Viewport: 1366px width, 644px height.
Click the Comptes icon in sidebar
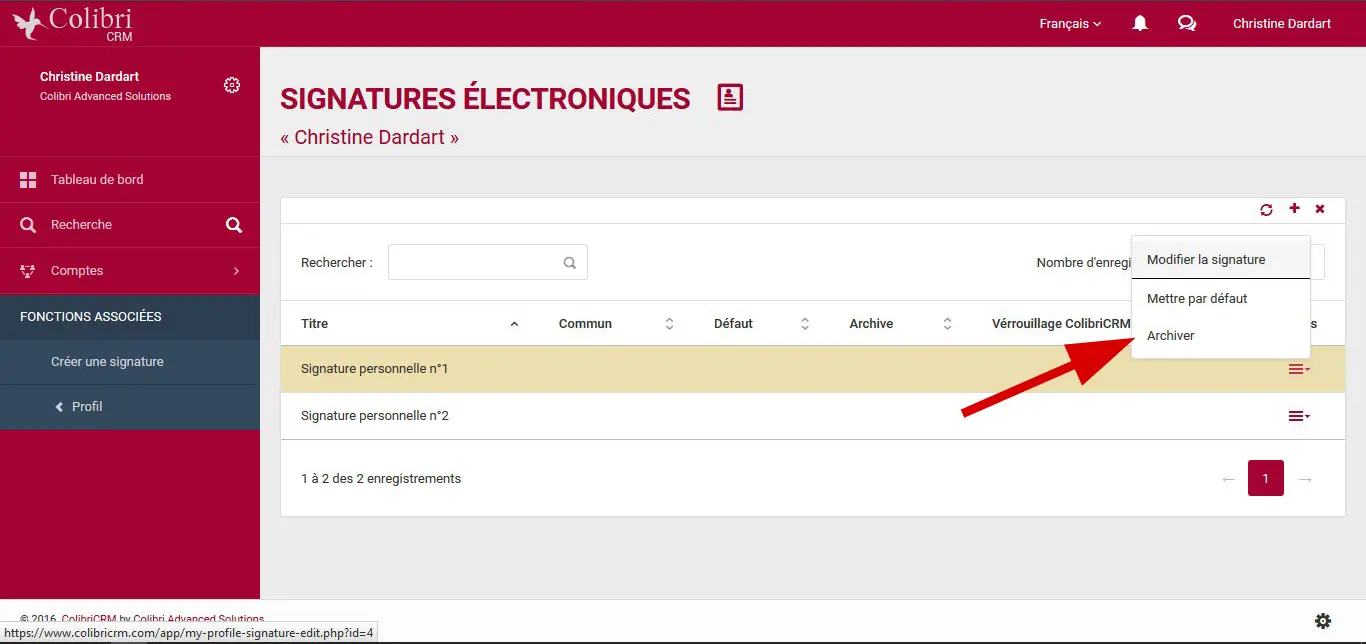coord(28,271)
